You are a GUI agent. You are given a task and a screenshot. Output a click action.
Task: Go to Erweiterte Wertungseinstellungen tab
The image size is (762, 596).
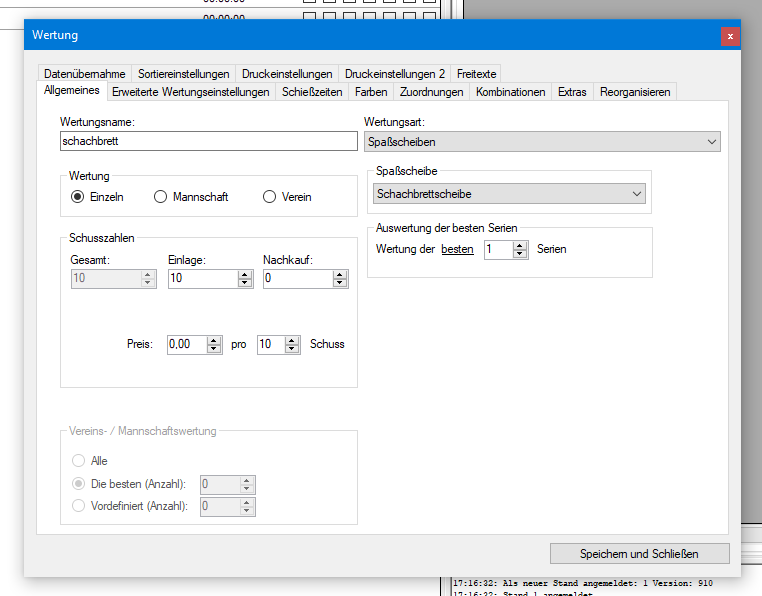coord(190,92)
